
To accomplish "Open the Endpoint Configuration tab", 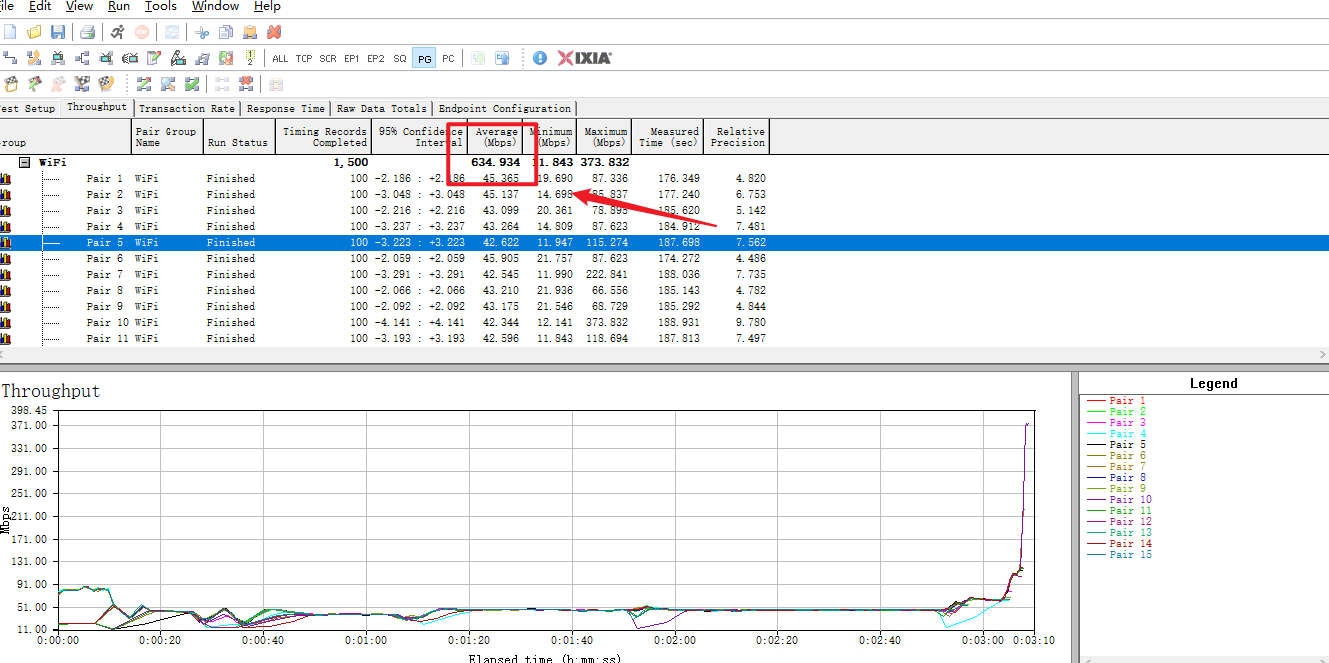I will click(504, 108).
